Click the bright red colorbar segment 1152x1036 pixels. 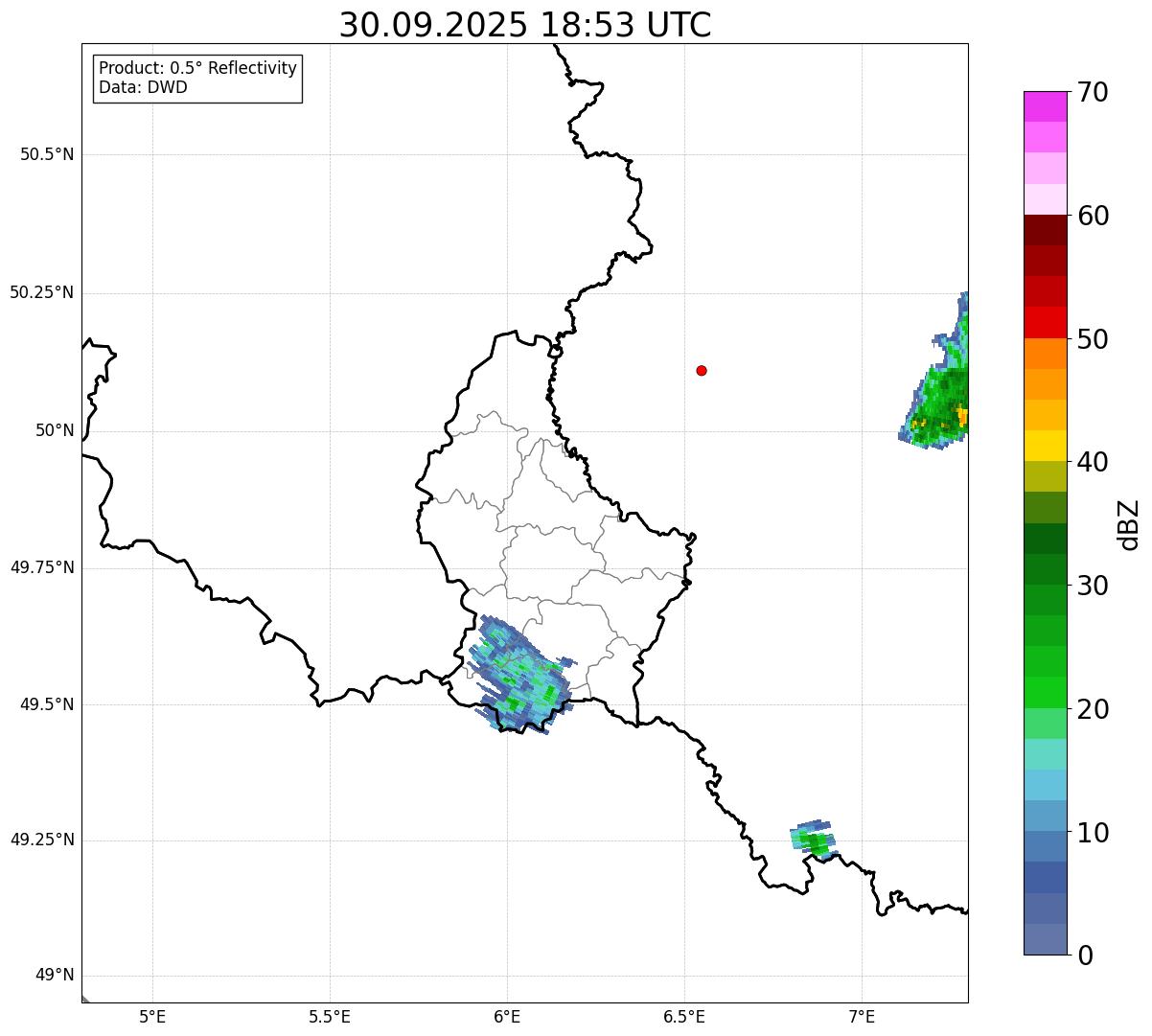(1045, 322)
